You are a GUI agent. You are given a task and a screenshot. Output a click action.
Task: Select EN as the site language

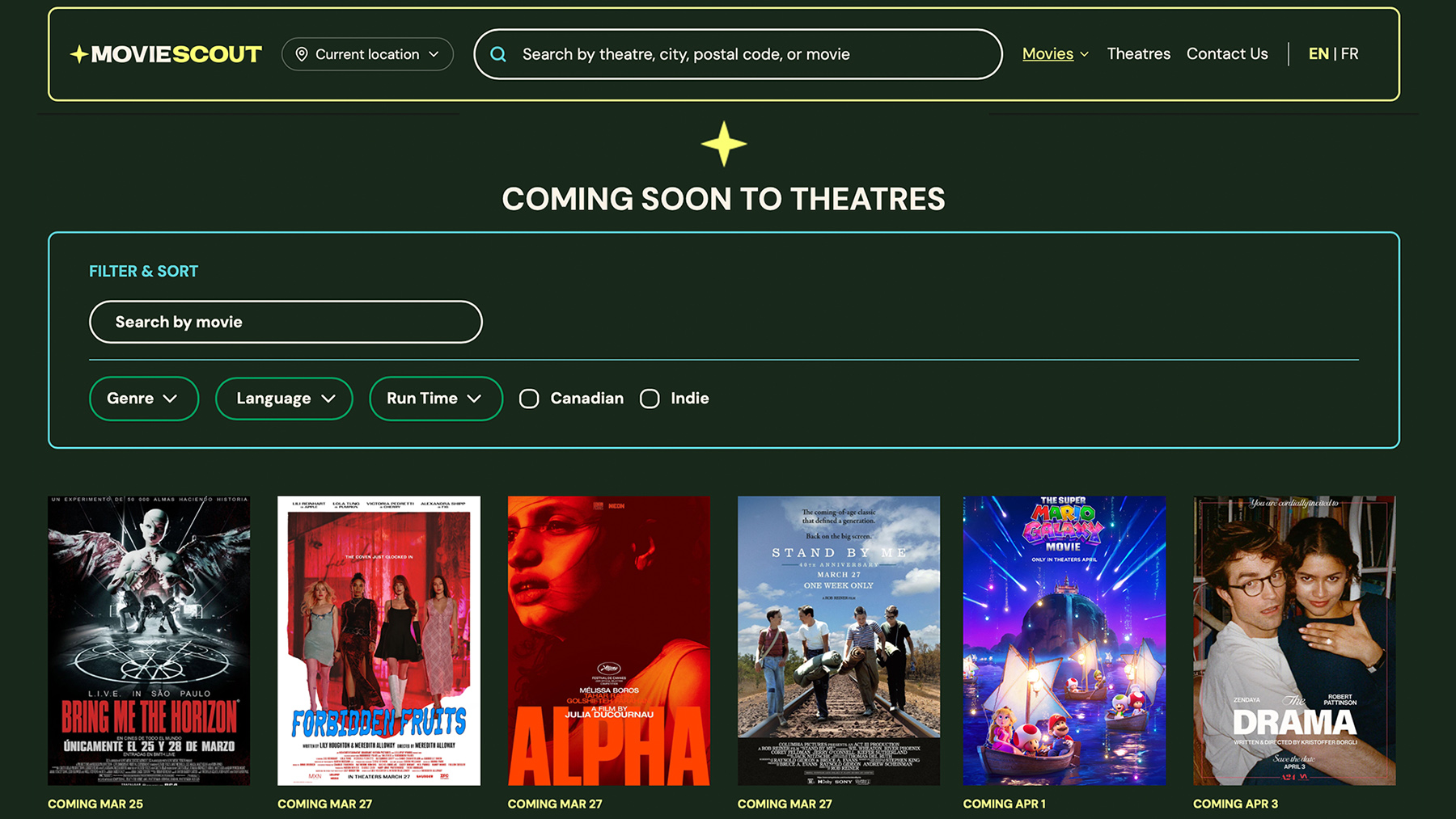[x=1318, y=53]
